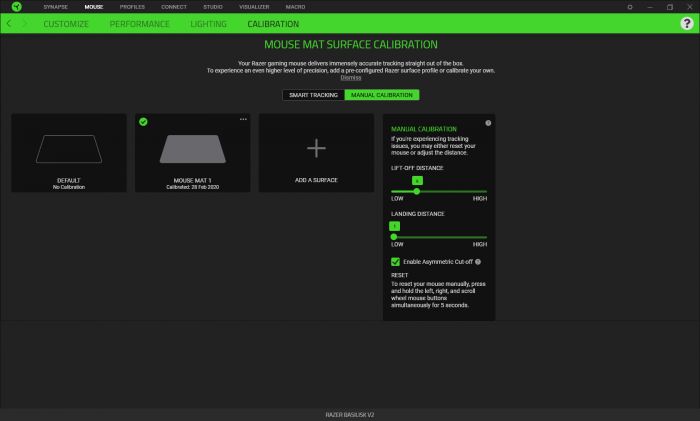Select the Calibration tab

pos(273,24)
